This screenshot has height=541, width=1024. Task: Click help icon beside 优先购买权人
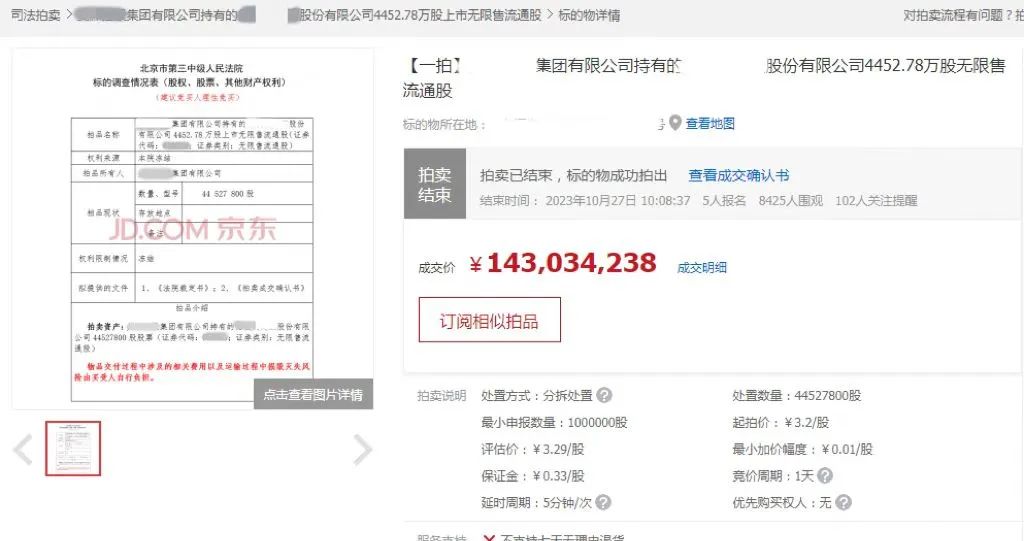click(x=843, y=503)
